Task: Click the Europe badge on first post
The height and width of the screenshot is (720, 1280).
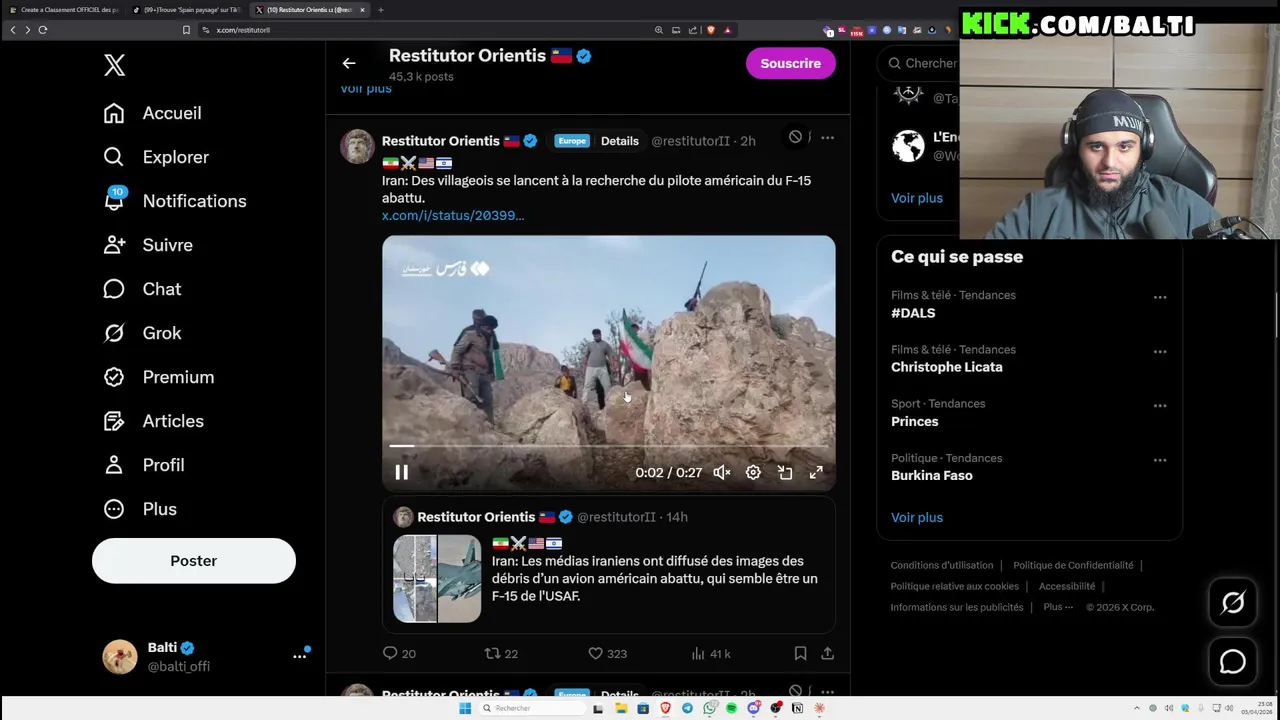Action: click(x=572, y=141)
